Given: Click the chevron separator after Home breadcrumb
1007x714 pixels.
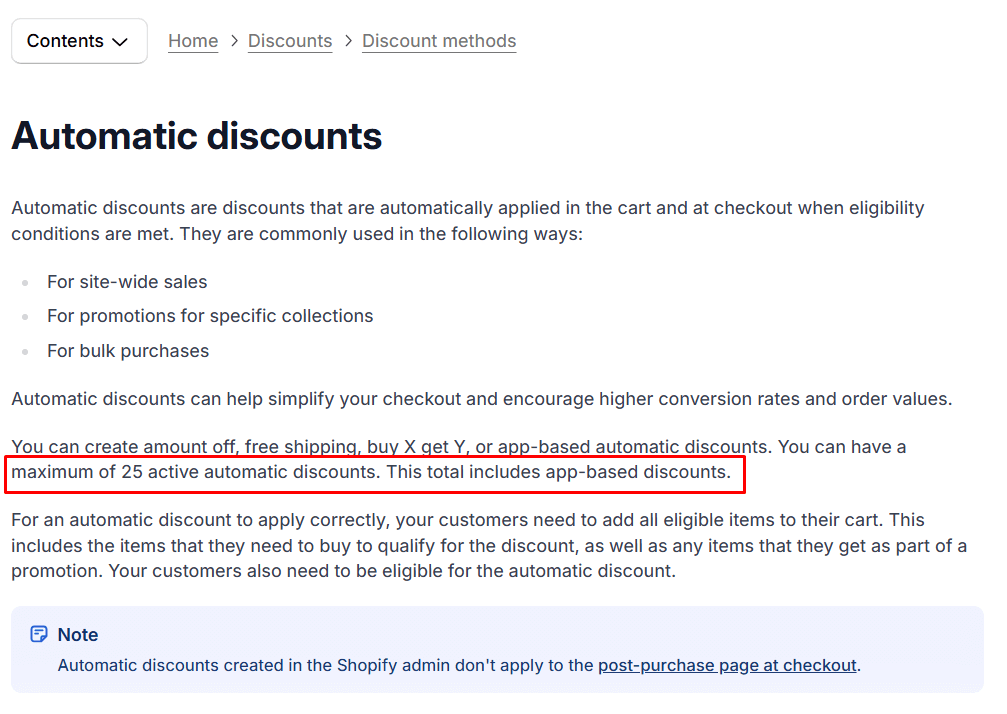Looking at the screenshot, I should pos(233,41).
